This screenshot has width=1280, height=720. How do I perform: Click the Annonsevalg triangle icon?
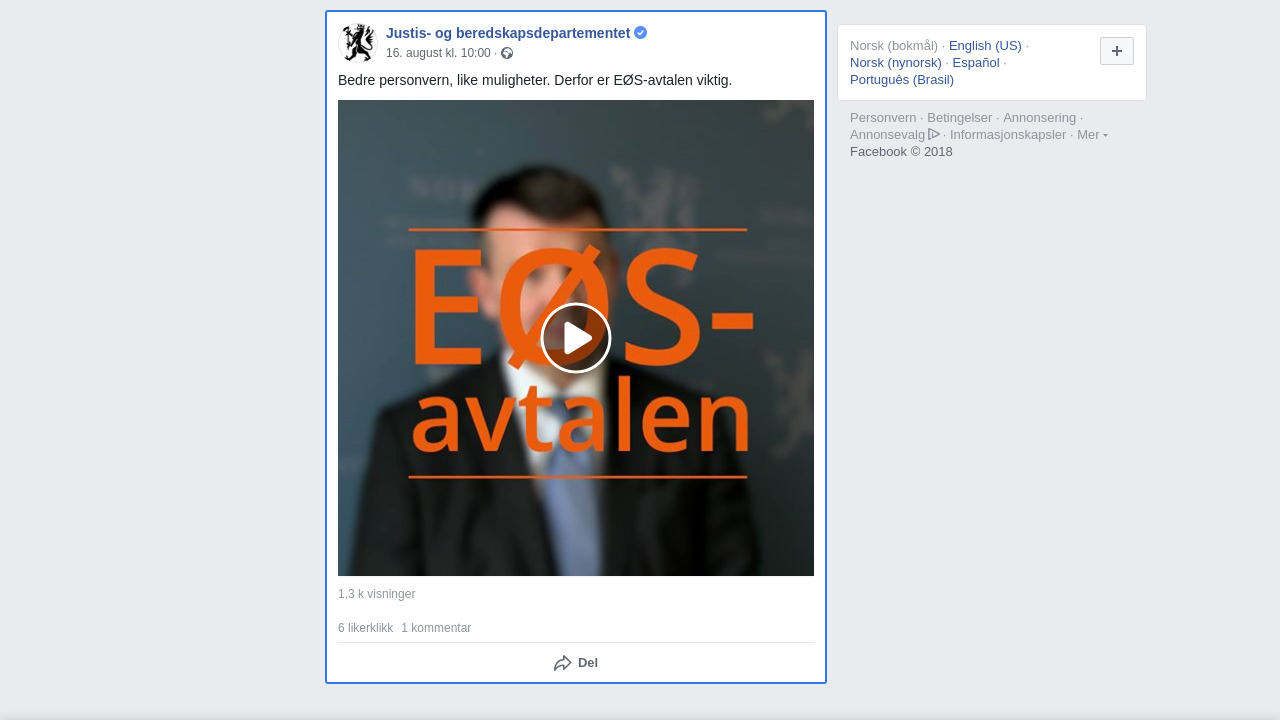pyautogui.click(x=934, y=134)
